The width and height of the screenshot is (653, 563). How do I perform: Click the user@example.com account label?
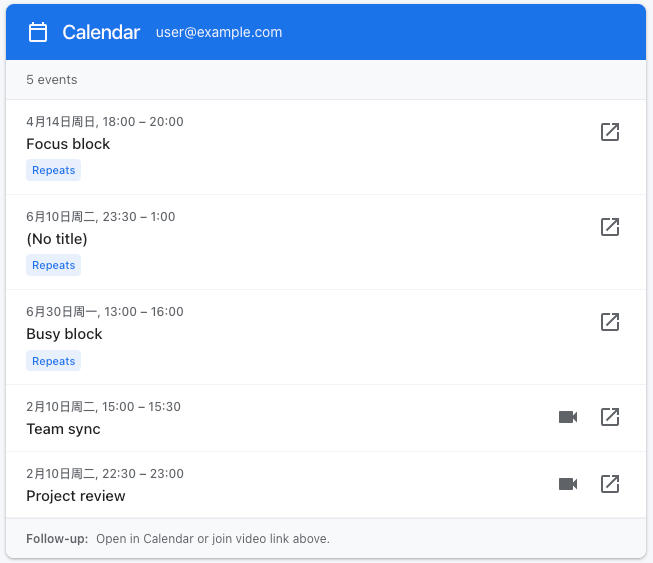click(x=219, y=32)
